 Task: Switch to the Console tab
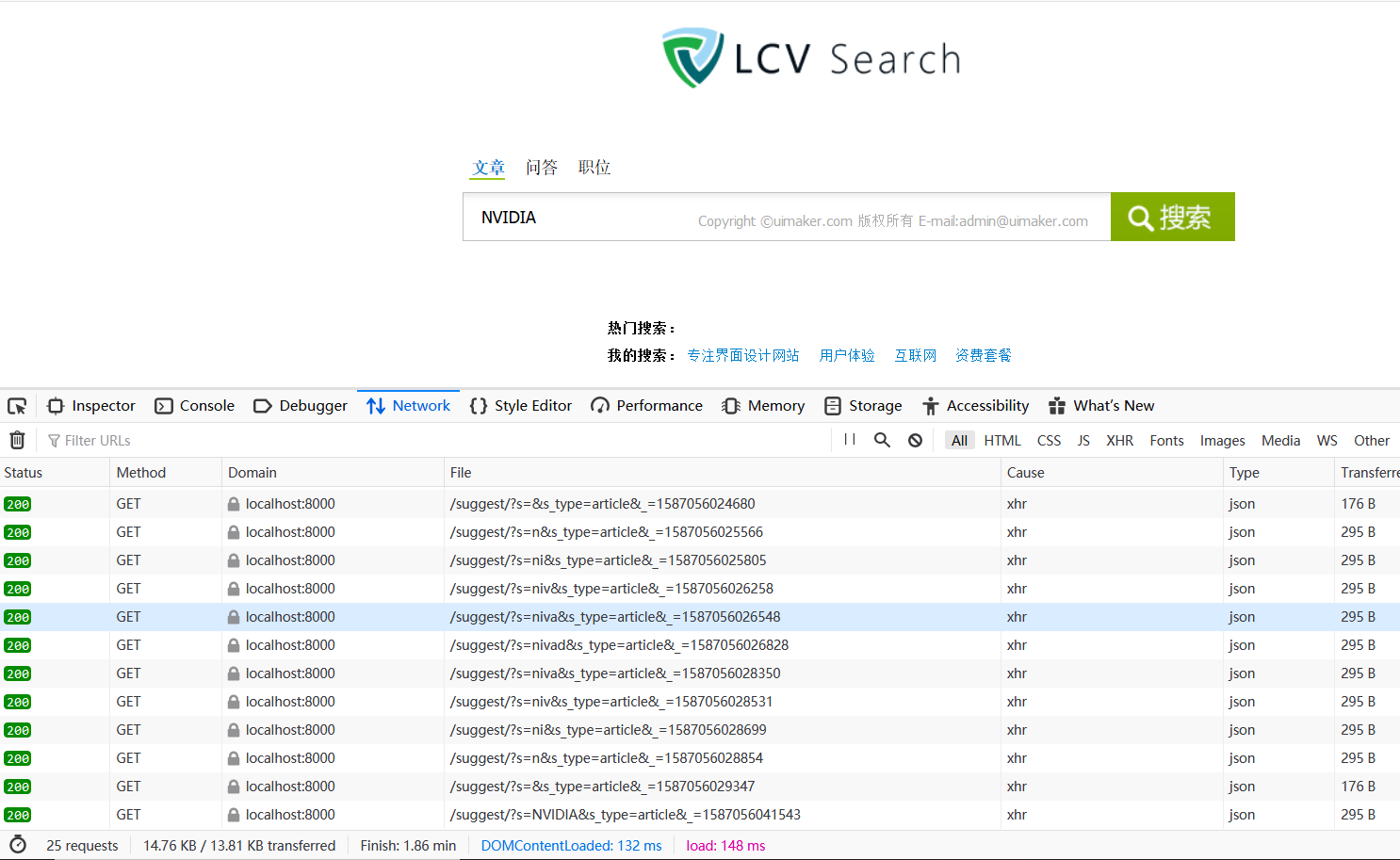pyautogui.click(x=195, y=406)
